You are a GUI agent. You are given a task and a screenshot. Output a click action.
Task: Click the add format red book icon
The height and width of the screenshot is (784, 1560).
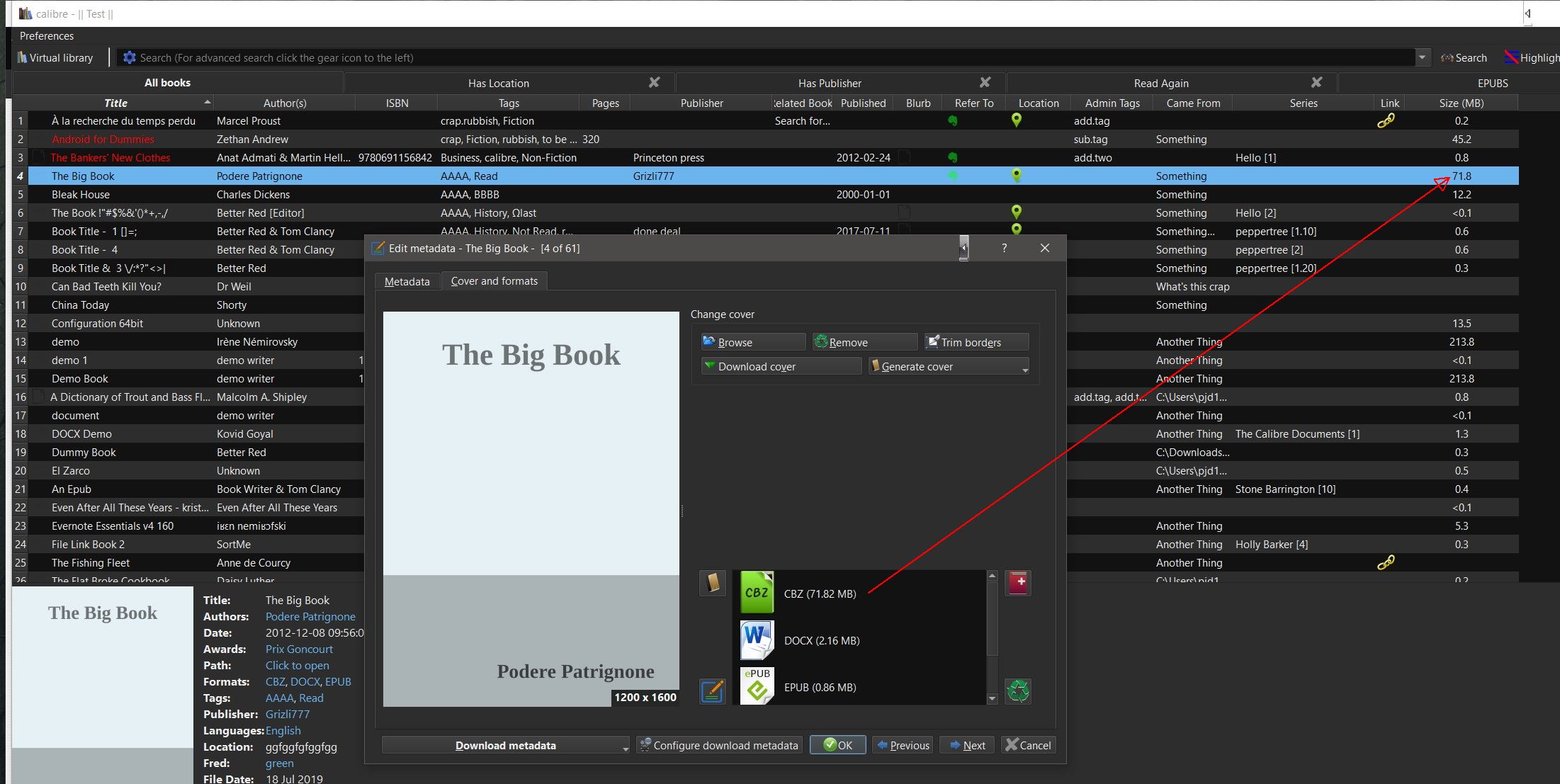pyautogui.click(x=1018, y=584)
